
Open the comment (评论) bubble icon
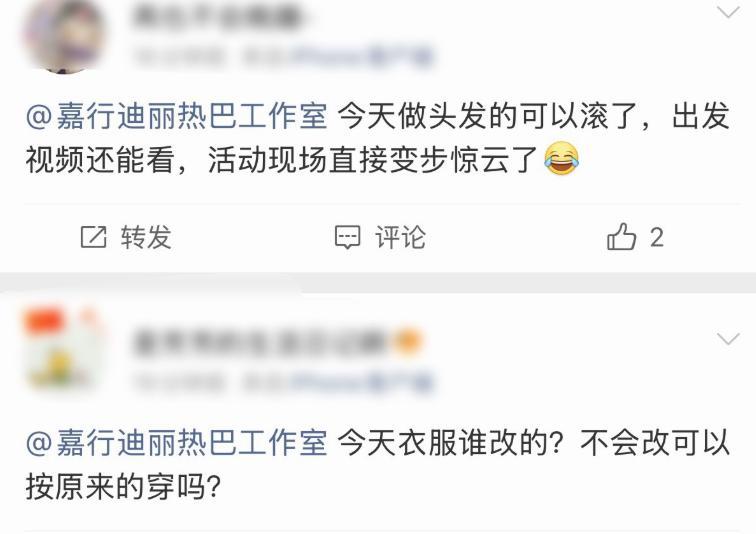(x=347, y=237)
